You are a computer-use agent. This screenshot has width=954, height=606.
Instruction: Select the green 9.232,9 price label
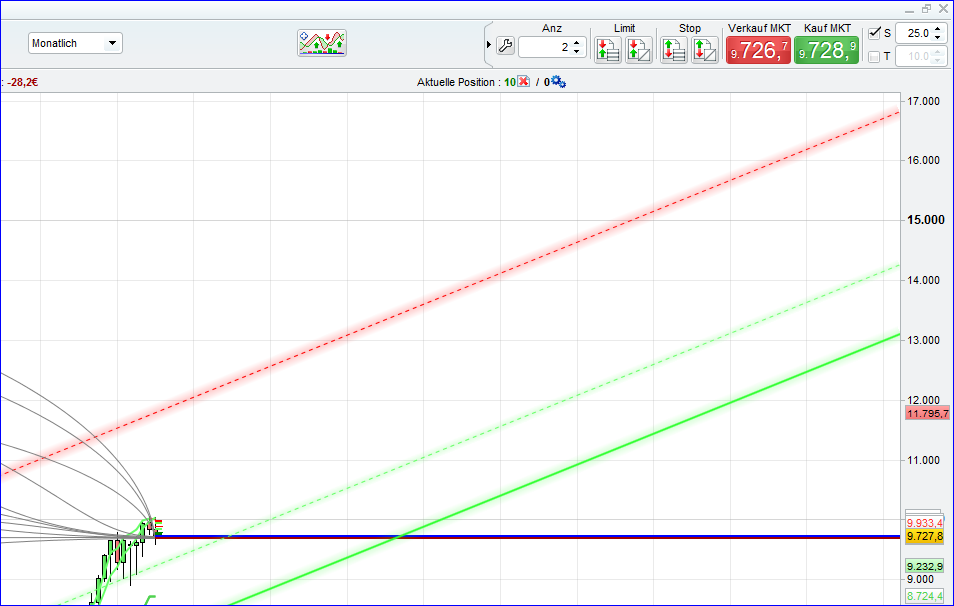click(x=925, y=566)
